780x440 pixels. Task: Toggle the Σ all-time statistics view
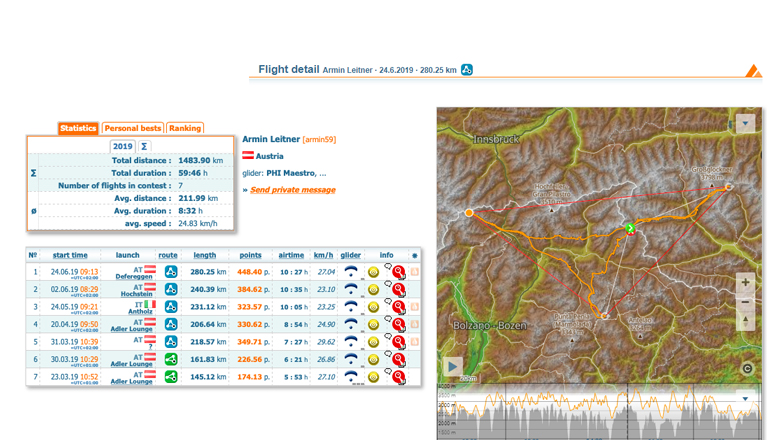[144, 146]
